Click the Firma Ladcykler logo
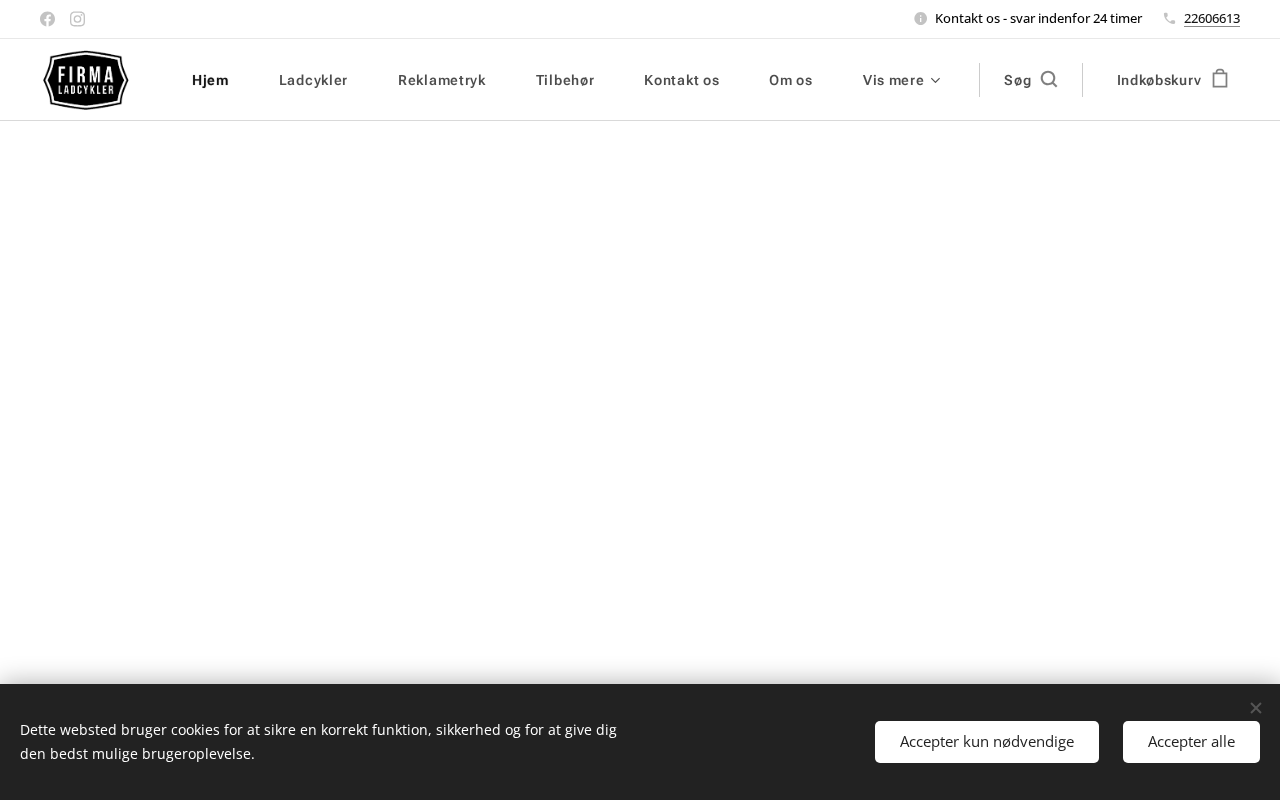 point(86,80)
